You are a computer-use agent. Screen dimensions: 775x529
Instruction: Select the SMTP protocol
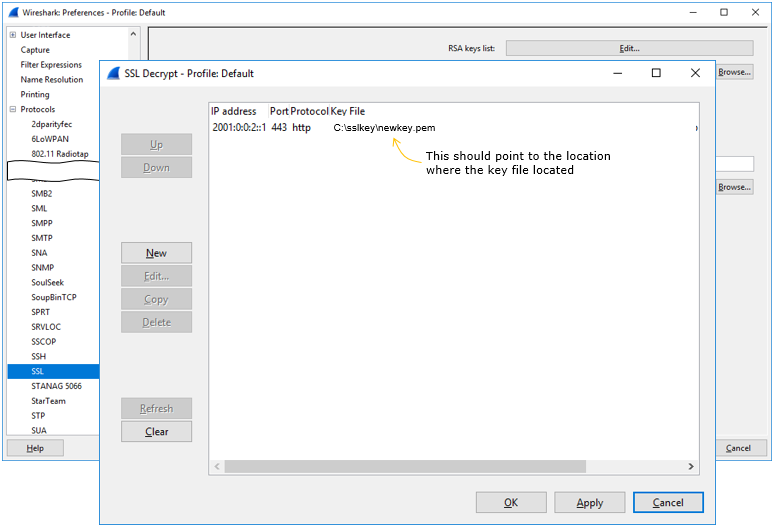42,238
